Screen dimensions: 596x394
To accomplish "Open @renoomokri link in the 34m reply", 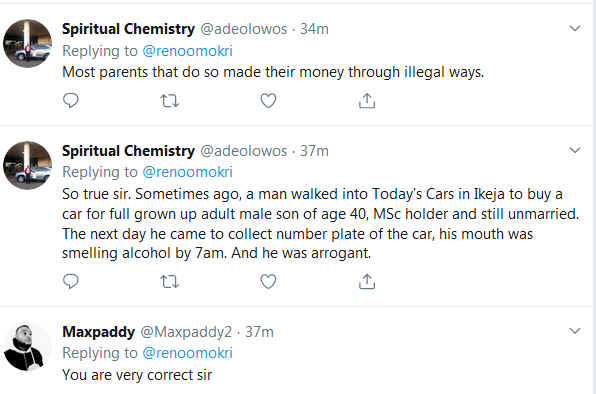I will [187, 51].
